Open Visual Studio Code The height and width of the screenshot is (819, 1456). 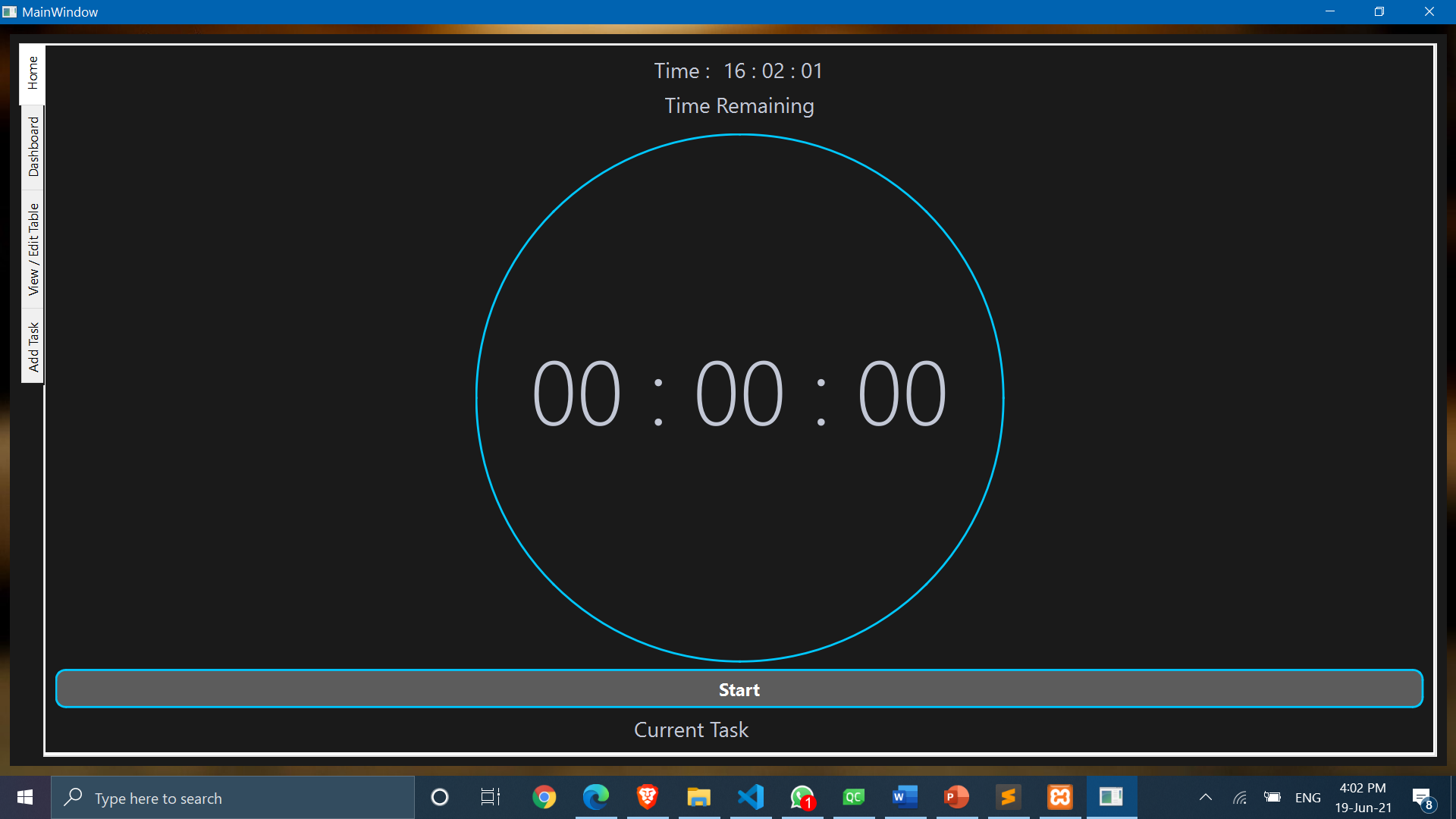[752, 797]
